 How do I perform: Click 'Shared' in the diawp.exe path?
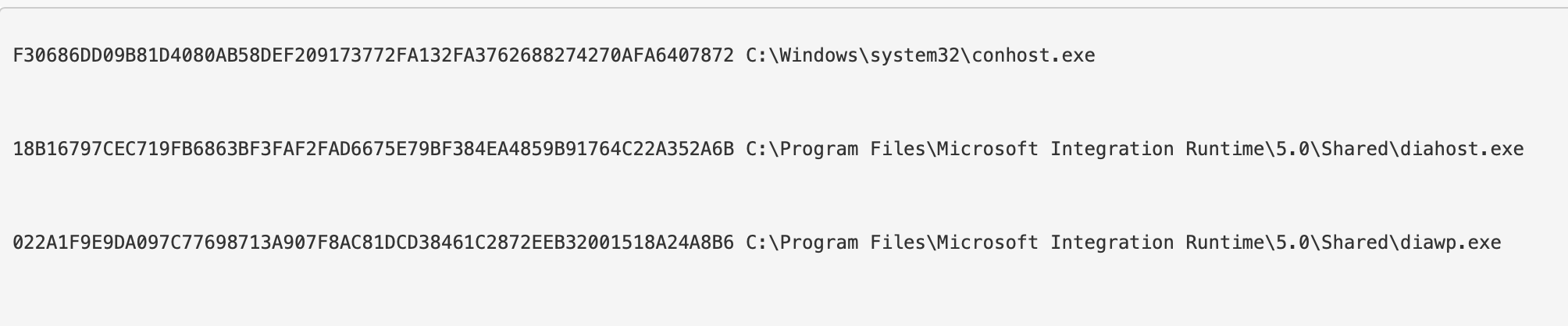[1355, 243]
